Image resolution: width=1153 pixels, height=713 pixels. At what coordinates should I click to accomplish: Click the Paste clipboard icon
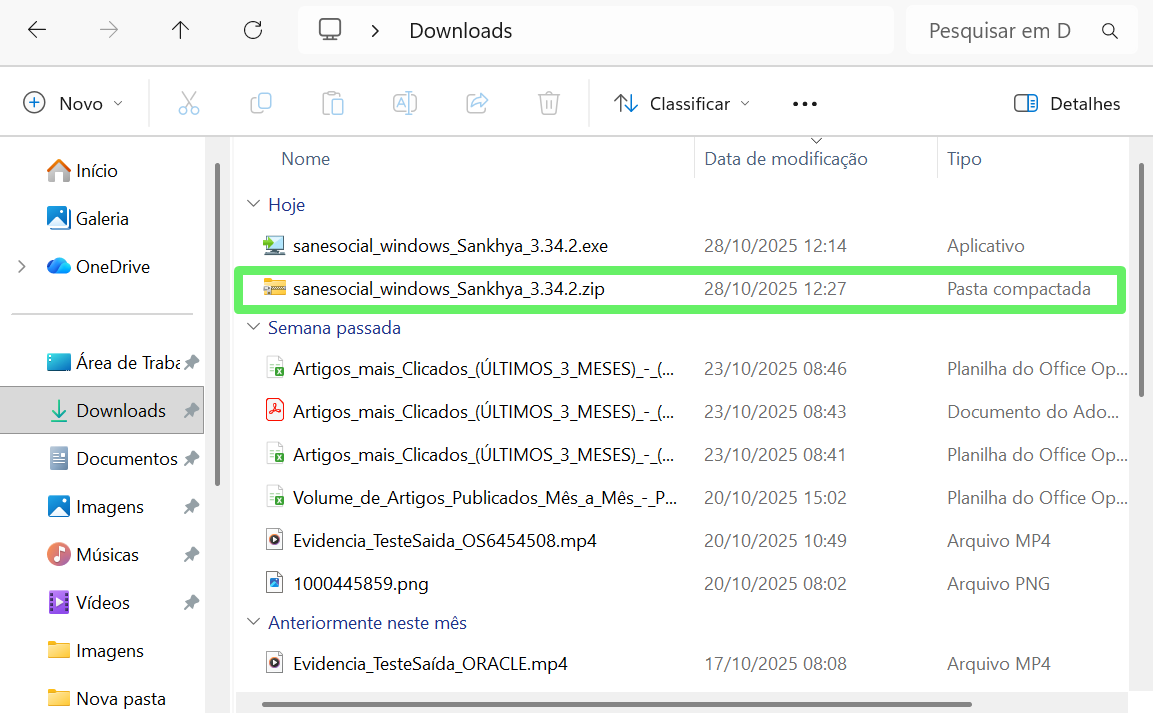coord(332,104)
